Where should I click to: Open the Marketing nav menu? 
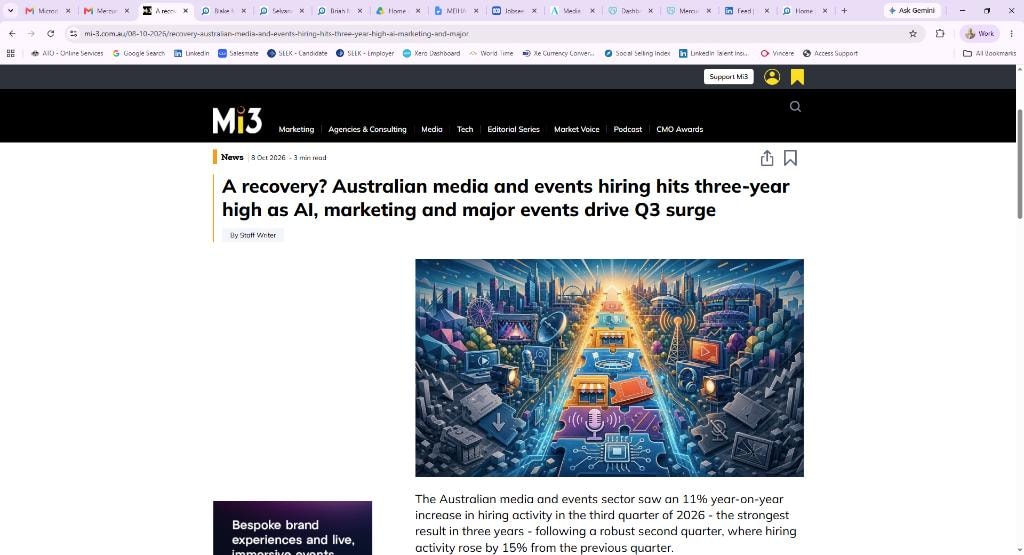click(x=296, y=129)
